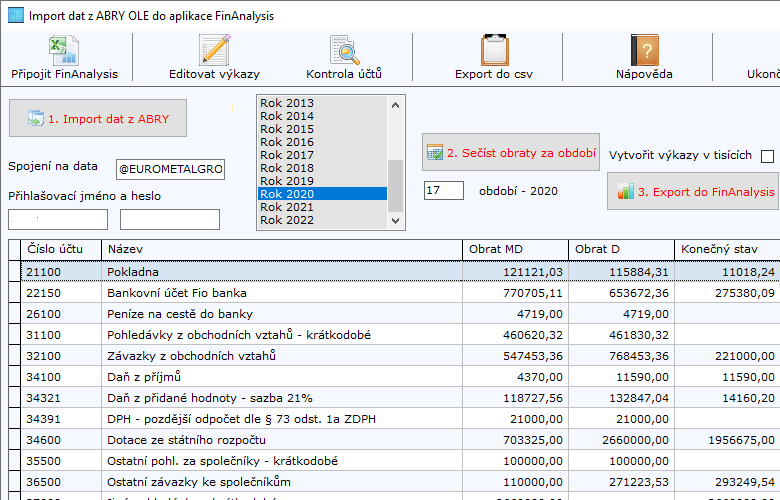Enable Vytvořit výkazy v tisících checkbox
The image size is (780, 500).
pos(768,156)
